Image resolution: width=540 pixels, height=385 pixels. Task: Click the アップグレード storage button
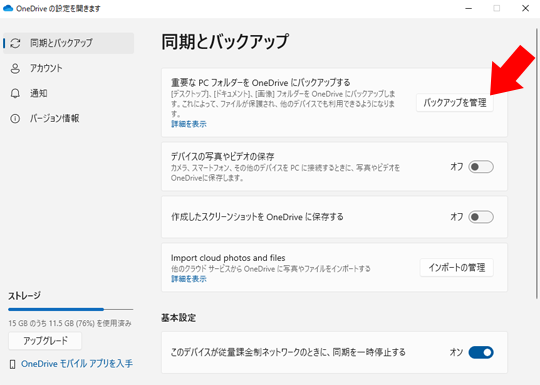(x=45, y=341)
